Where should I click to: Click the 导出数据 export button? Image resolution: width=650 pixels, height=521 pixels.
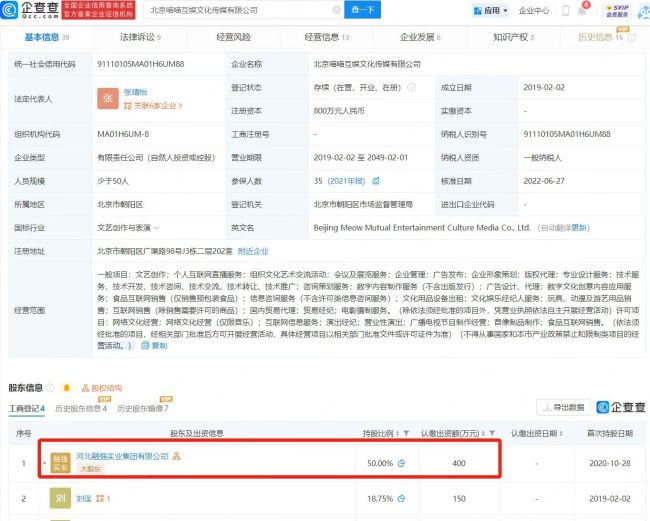pos(564,407)
